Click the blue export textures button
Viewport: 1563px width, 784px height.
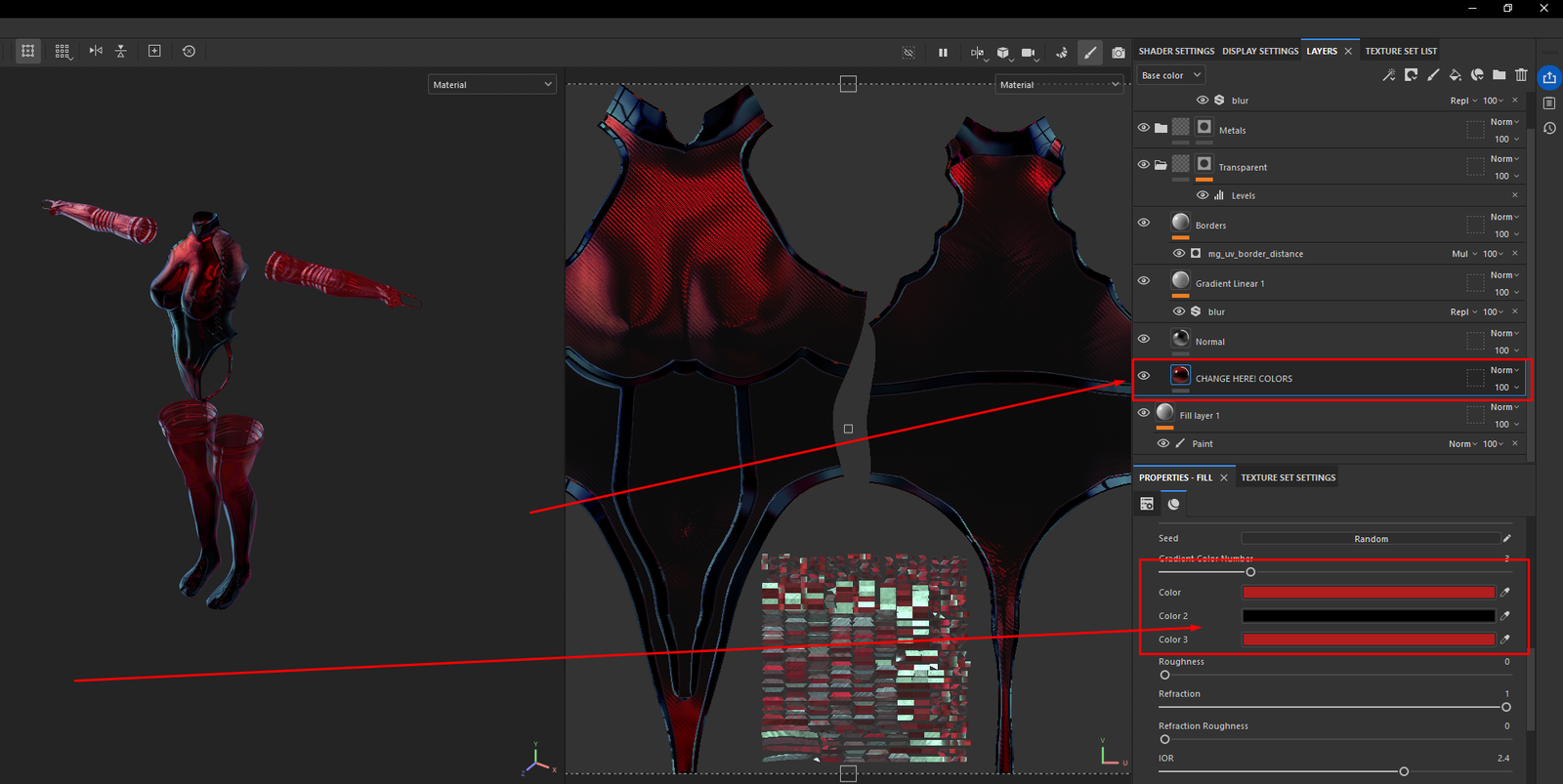[x=1549, y=77]
